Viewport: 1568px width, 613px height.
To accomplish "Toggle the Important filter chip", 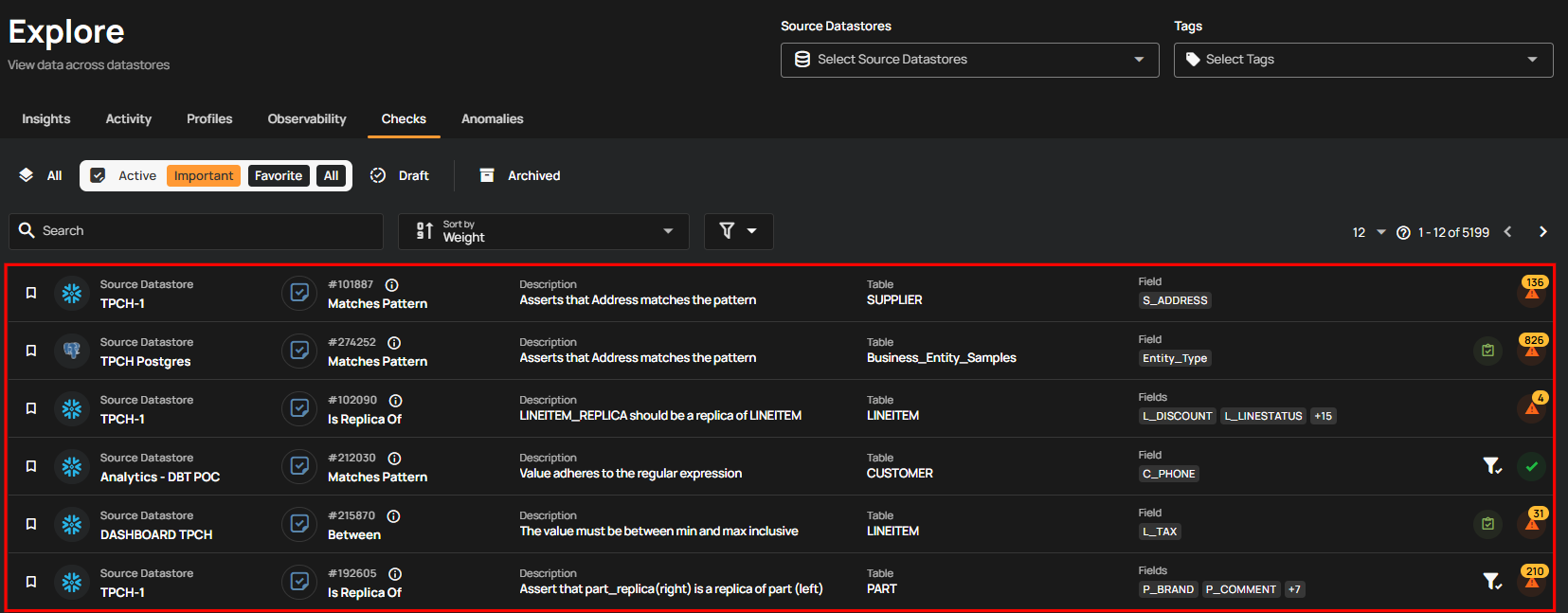I will [x=204, y=176].
